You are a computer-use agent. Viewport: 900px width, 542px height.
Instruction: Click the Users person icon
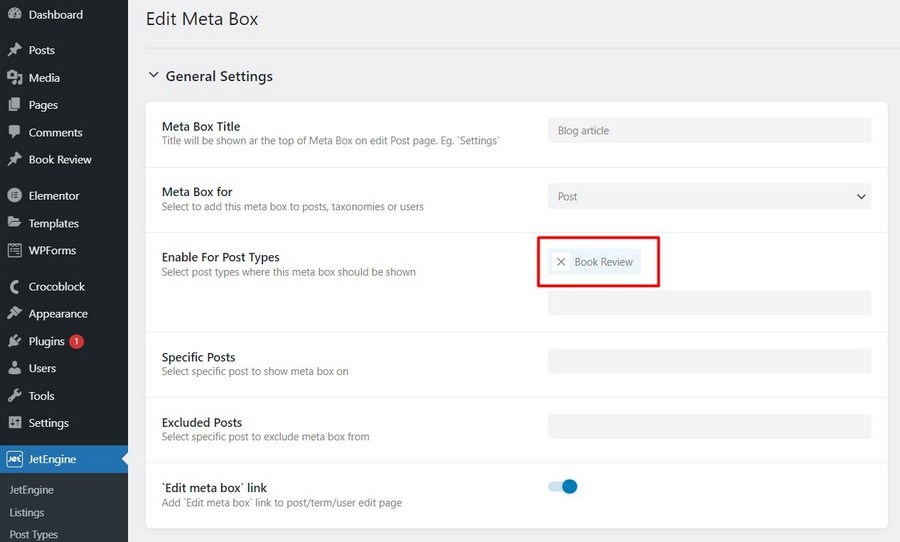[x=14, y=368]
